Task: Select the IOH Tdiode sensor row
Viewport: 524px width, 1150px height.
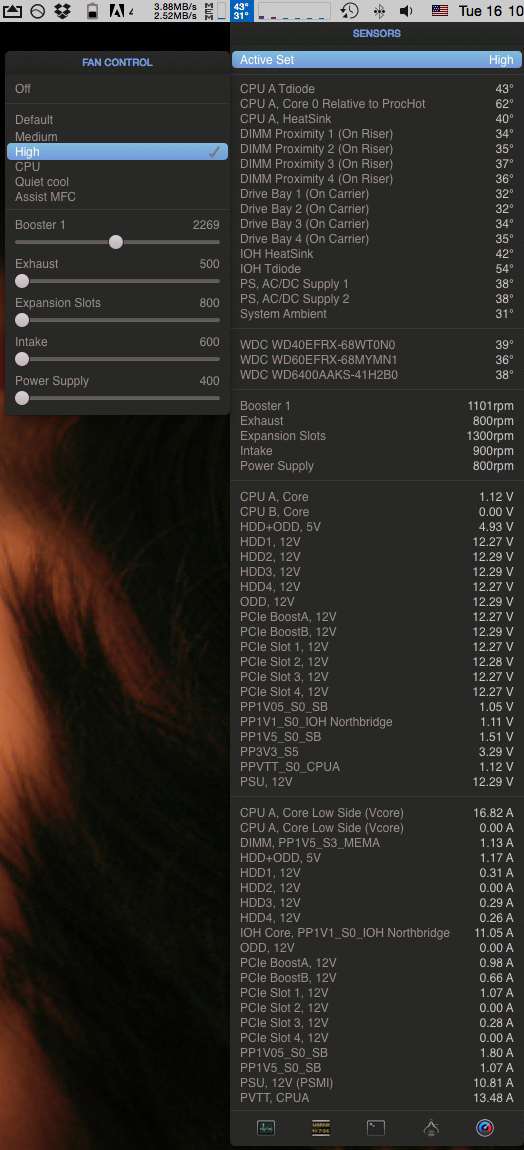Action: point(376,268)
